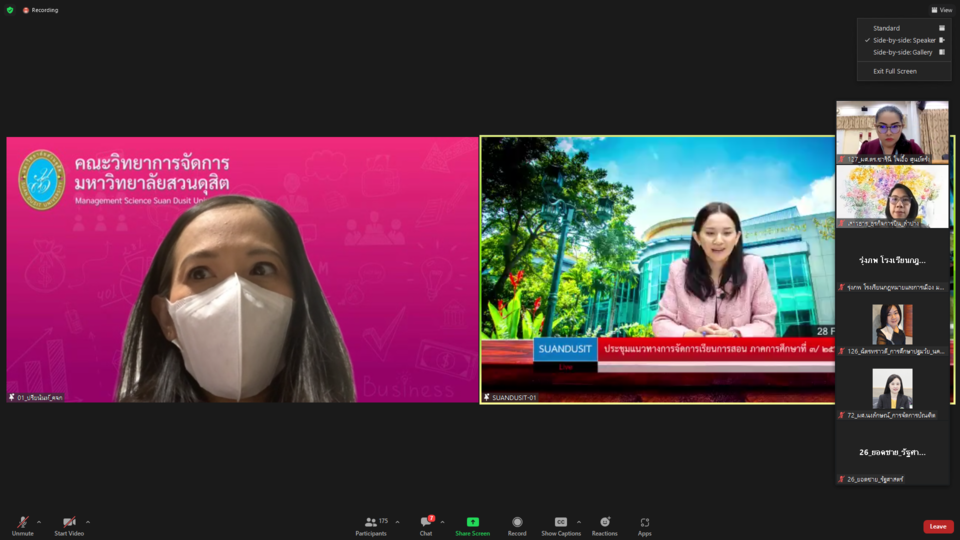Click the 01 participant name label on pink video
Viewport: 960px width, 540px height.
point(40,397)
